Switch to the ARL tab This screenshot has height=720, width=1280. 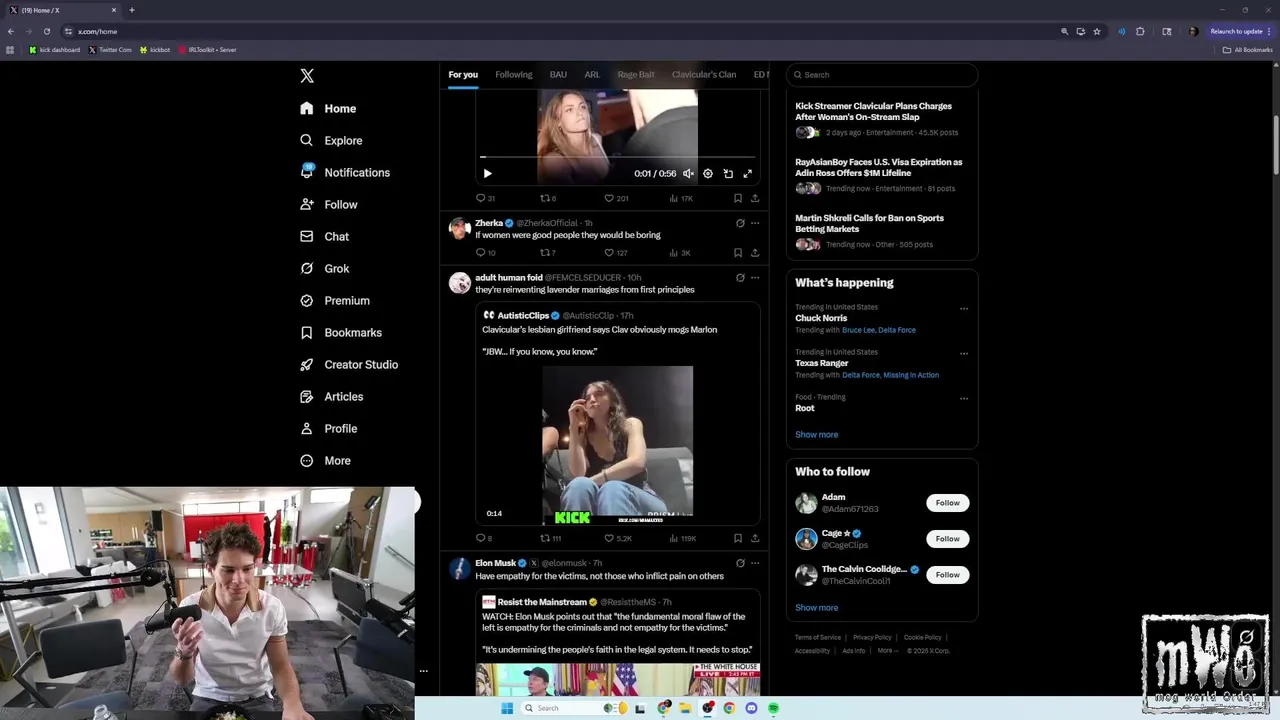[x=592, y=75]
